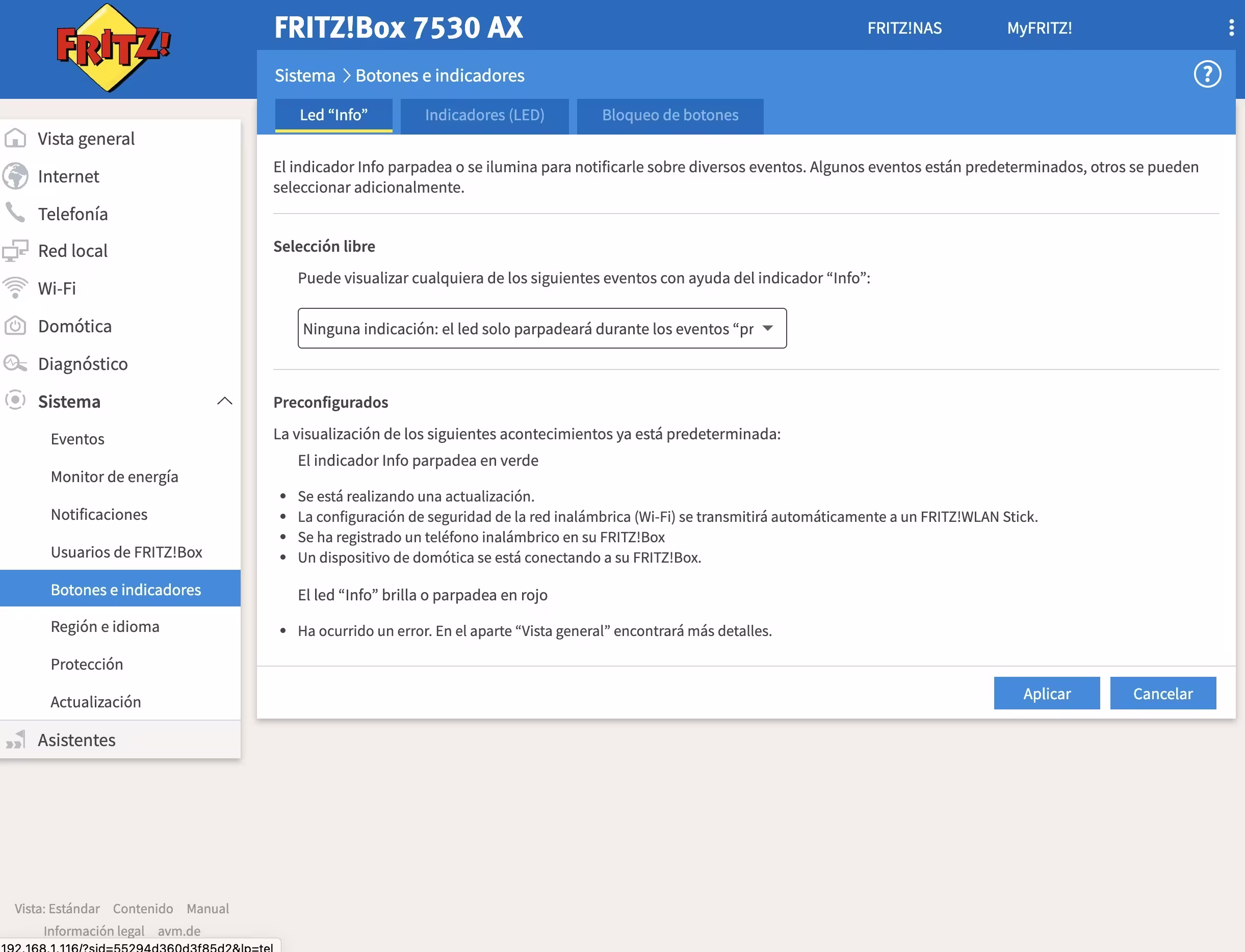Click the Internet globe icon
The height and width of the screenshot is (952, 1245).
[15, 176]
